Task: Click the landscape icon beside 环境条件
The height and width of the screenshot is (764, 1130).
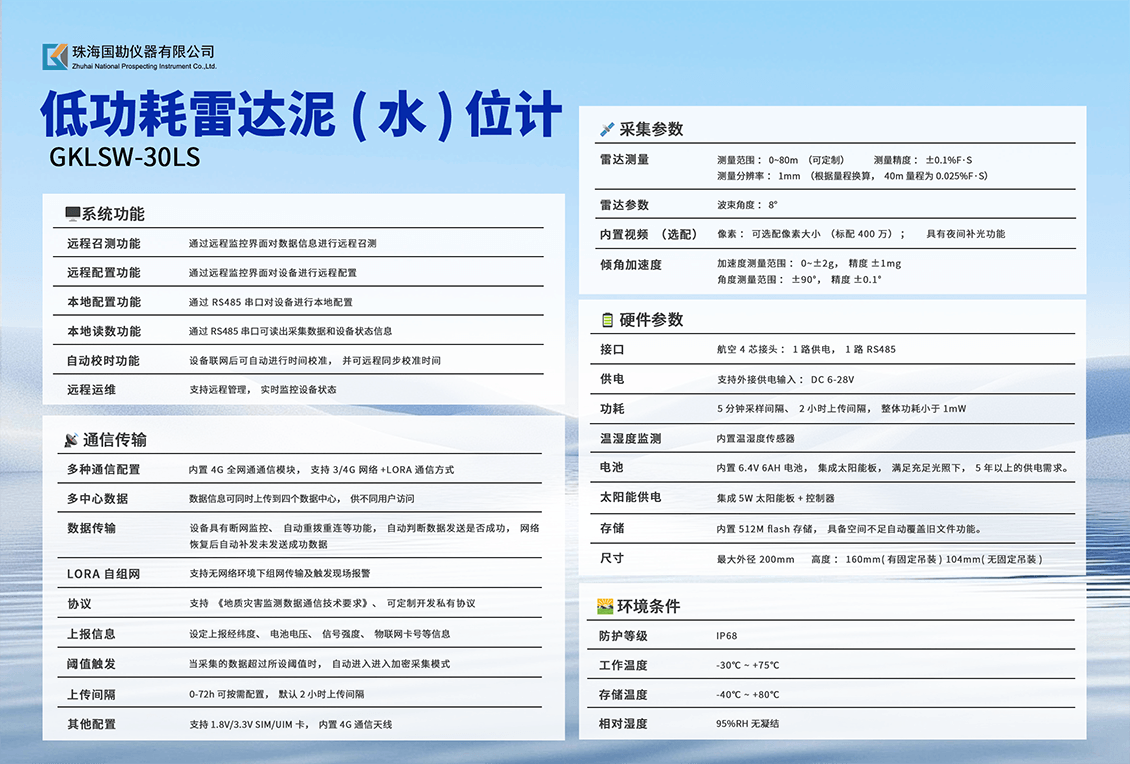Action: tap(605, 606)
